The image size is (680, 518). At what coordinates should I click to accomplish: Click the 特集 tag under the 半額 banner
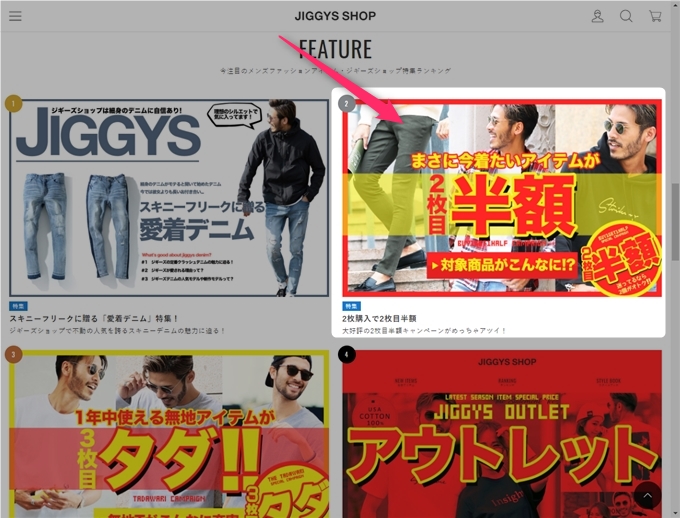pos(351,306)
